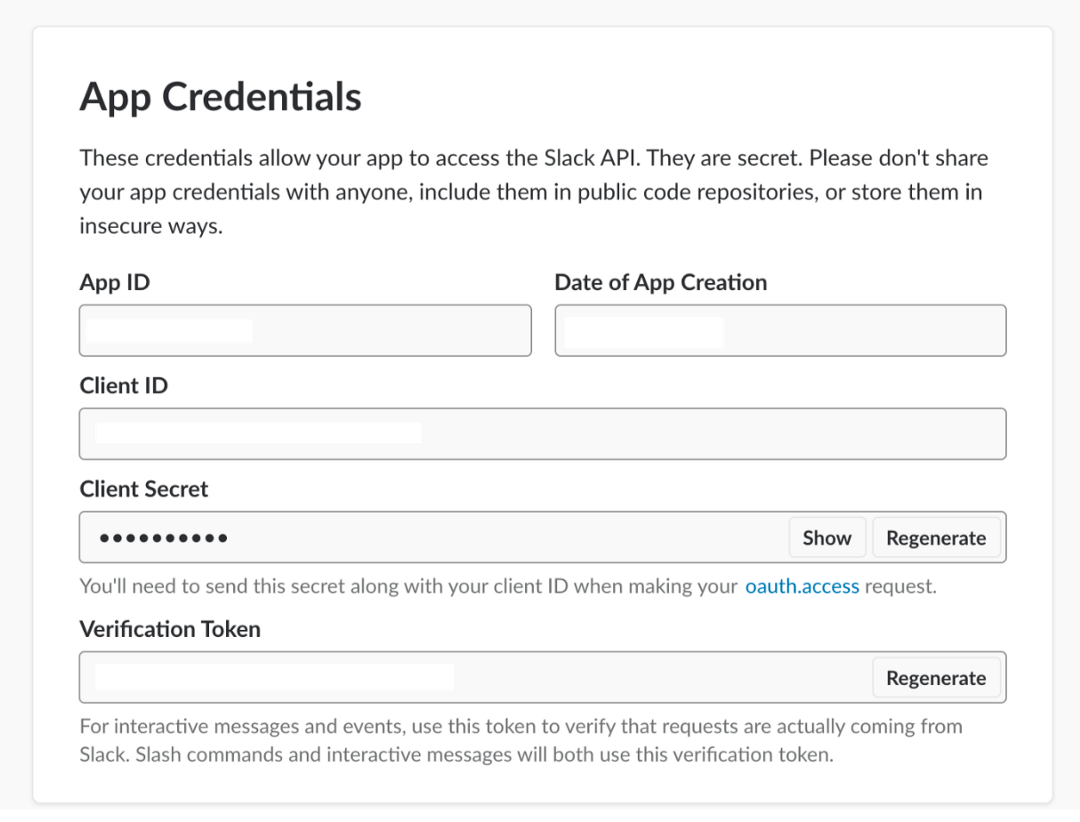Click the Date of App Creation label
Screen dimensions: 1080x822
tap(661, 282)
